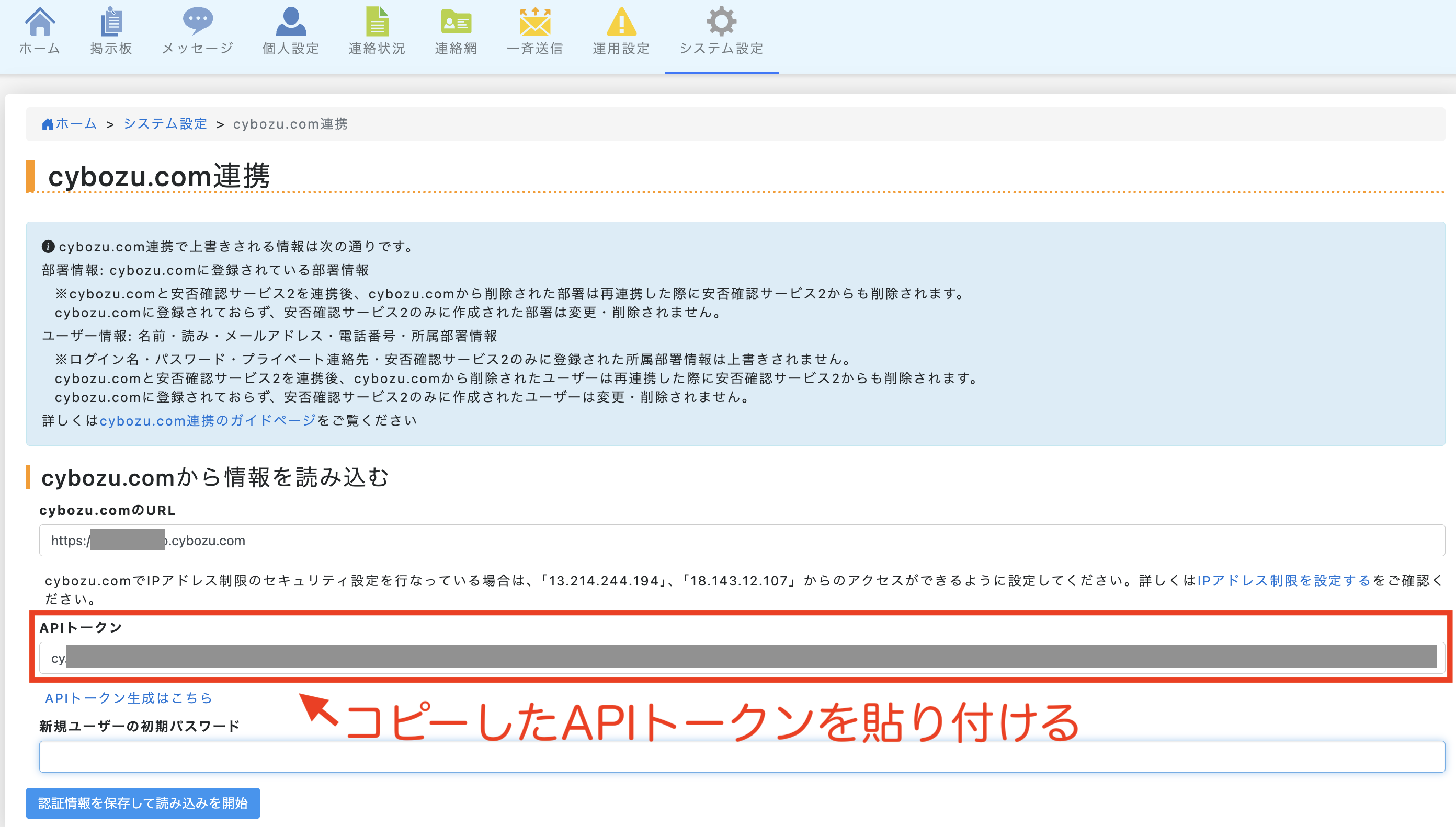Select the メッセージ label in top menu

click(198, 49)
